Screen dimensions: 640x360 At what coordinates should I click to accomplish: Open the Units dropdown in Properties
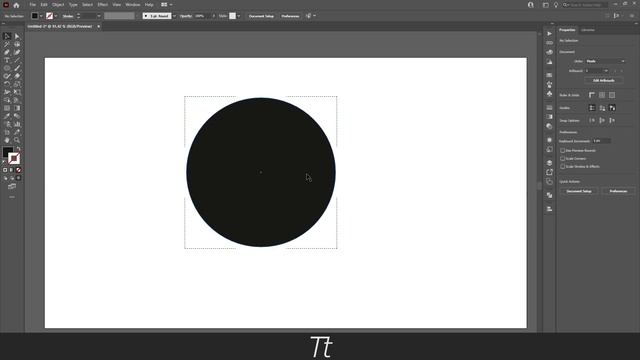pyautogui.click(x=605, y=61)
